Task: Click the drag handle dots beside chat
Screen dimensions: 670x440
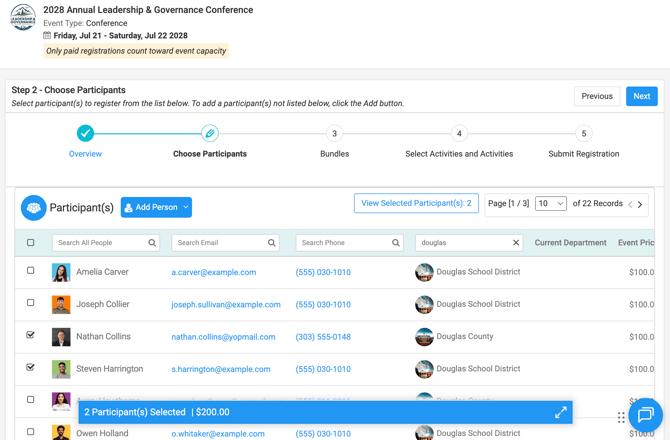Action: 621,417
